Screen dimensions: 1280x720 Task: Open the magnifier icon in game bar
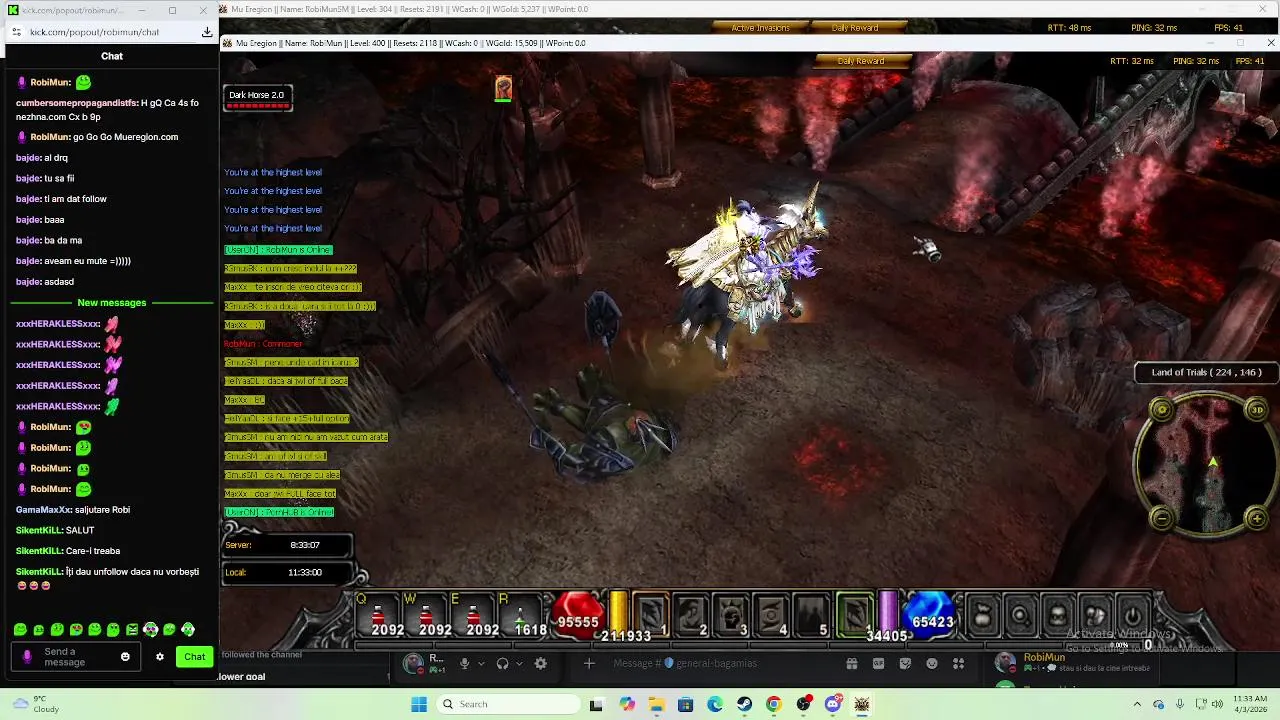(x=1020, y=615)
